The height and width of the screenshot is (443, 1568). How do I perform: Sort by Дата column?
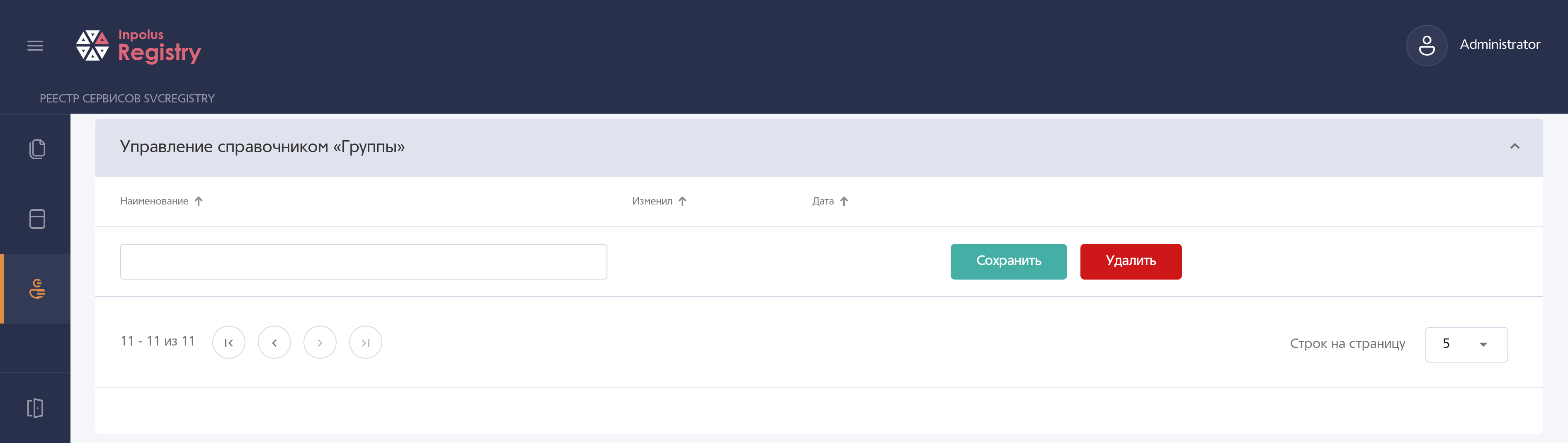pyautogui.click(x=830, y=201)
